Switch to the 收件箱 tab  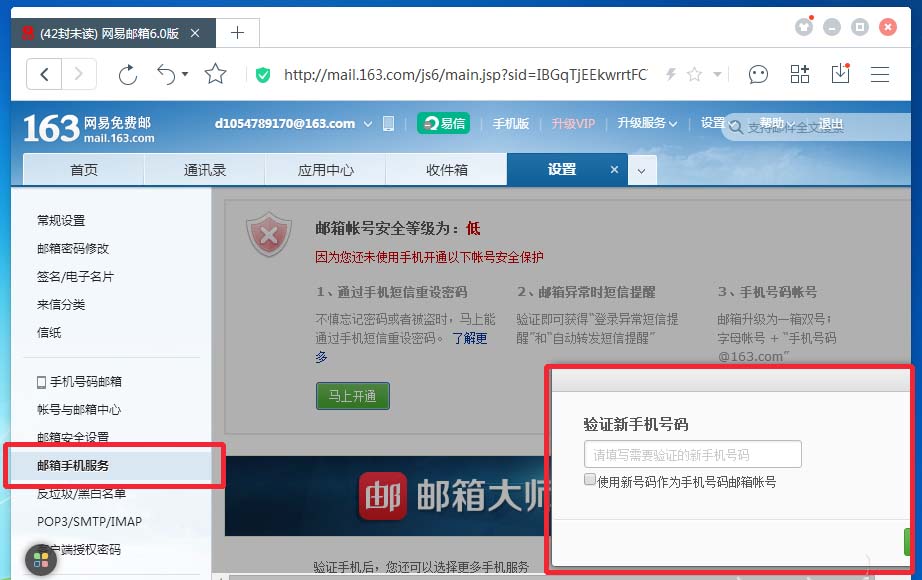(446, 169)
